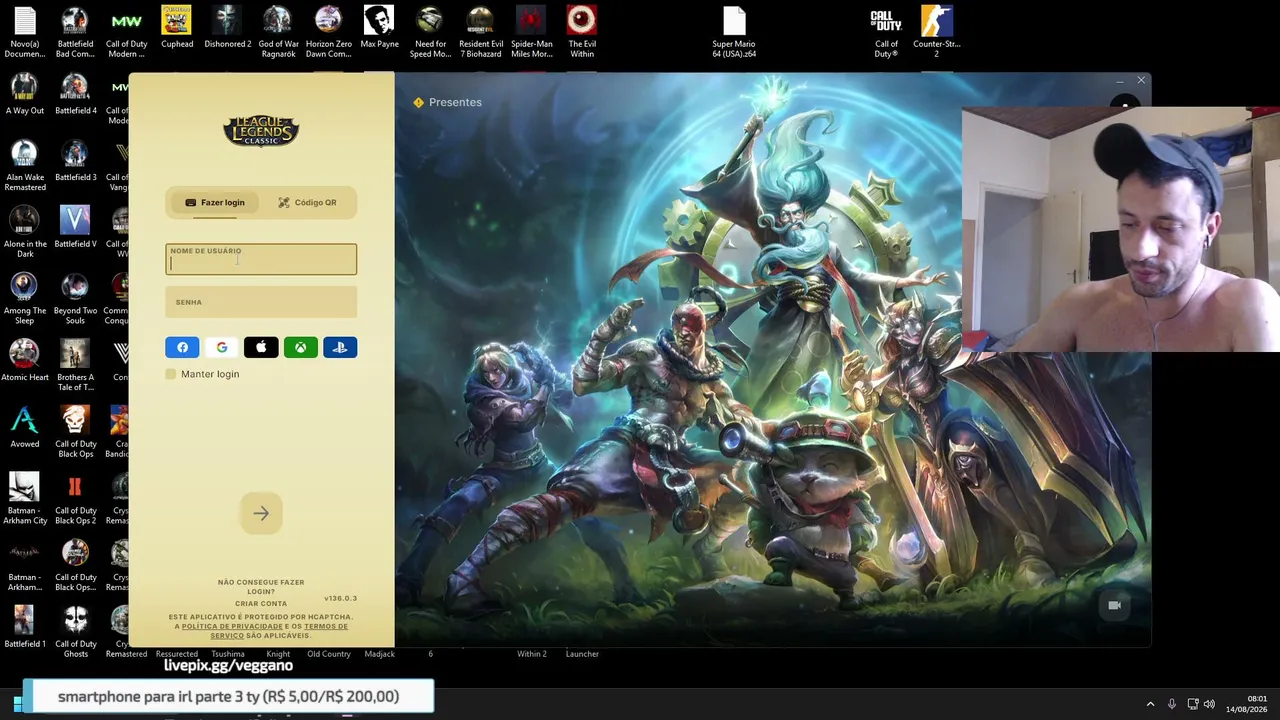Select the Cuphead desktop icon
1280x720 pixels.
point(177,28)
